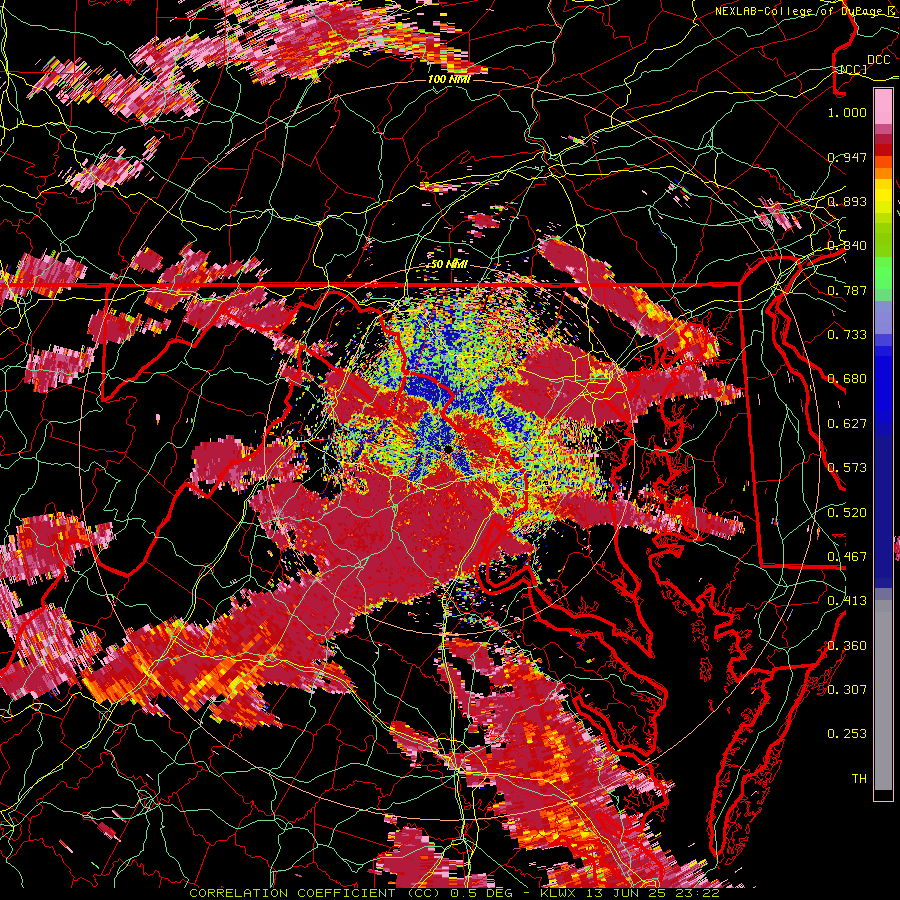The height and width of the screenshot is (900, 900).
Task: Click the 0.893 scale value
Action: [x=847, y=201]
